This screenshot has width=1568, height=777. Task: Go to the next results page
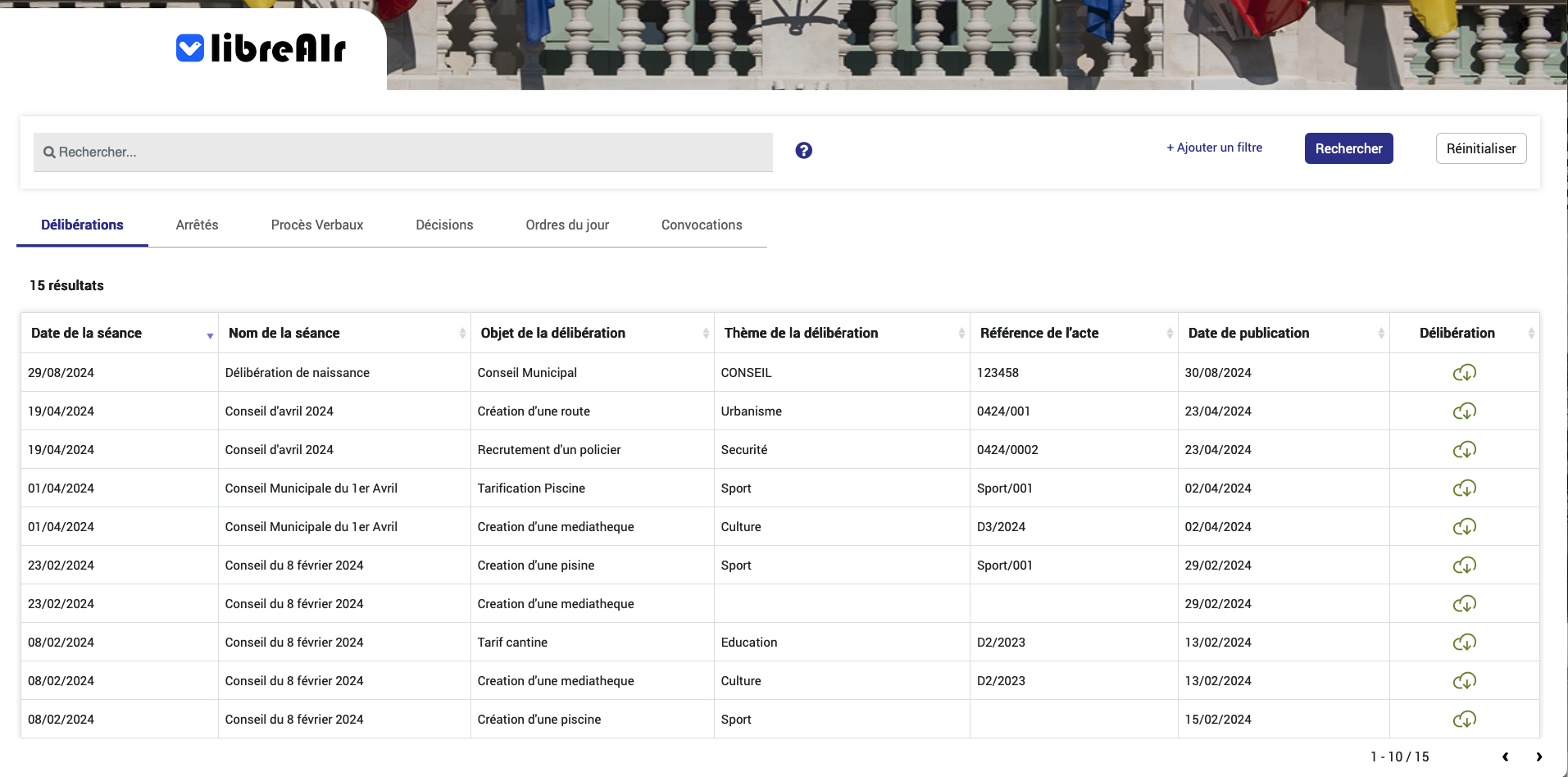[x=1538, y=757]
